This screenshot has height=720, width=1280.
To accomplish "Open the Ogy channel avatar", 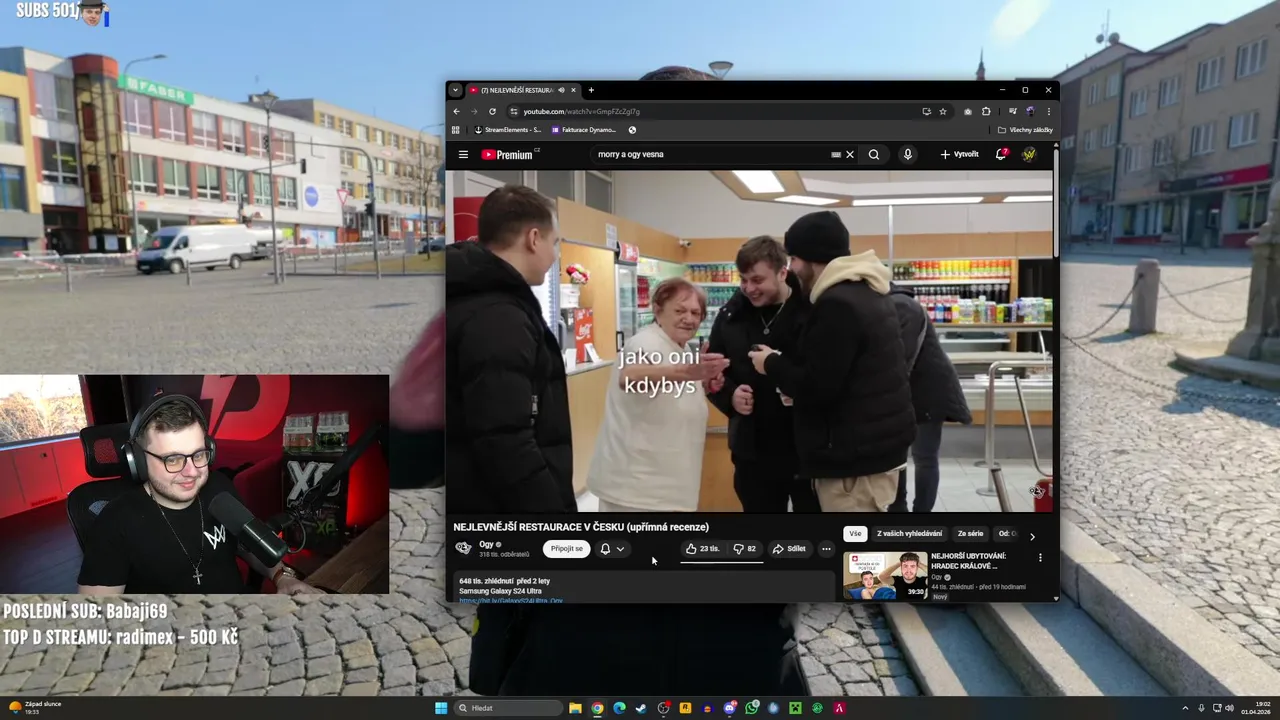I will tap(463, 548).
